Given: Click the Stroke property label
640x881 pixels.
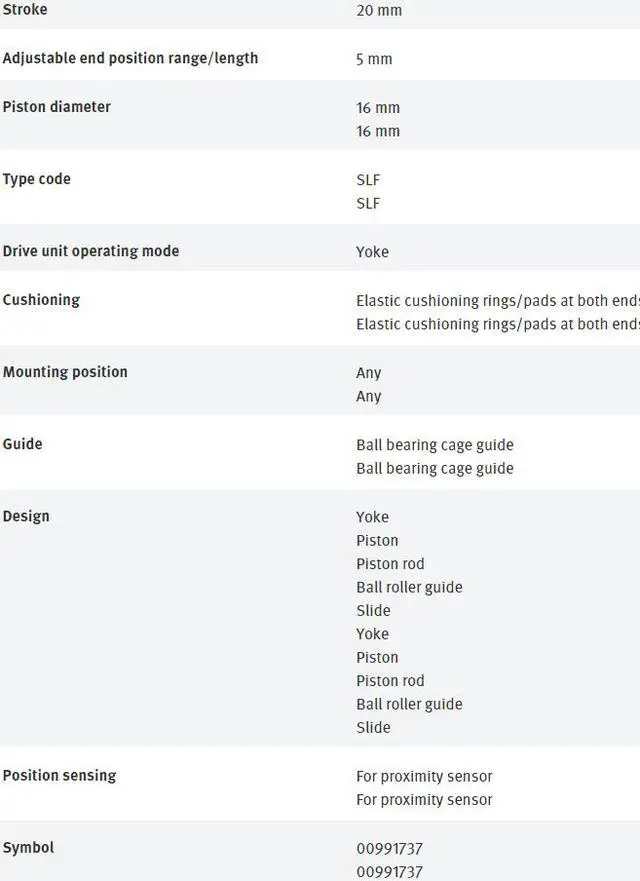Looking at the screenshot, I should pyautogui.click(x=25, y=10).
